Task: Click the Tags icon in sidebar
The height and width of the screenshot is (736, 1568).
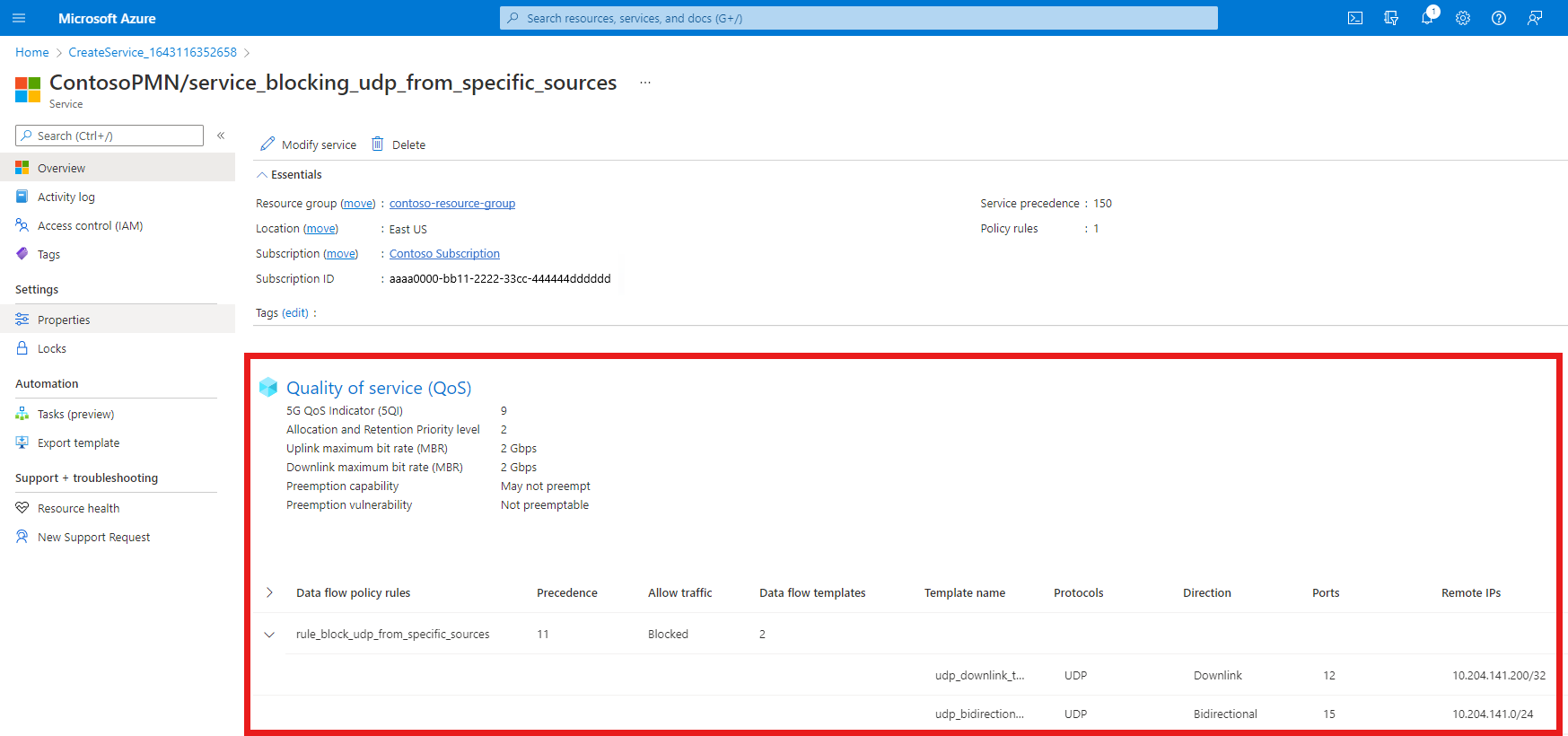Action: (22, 254)
